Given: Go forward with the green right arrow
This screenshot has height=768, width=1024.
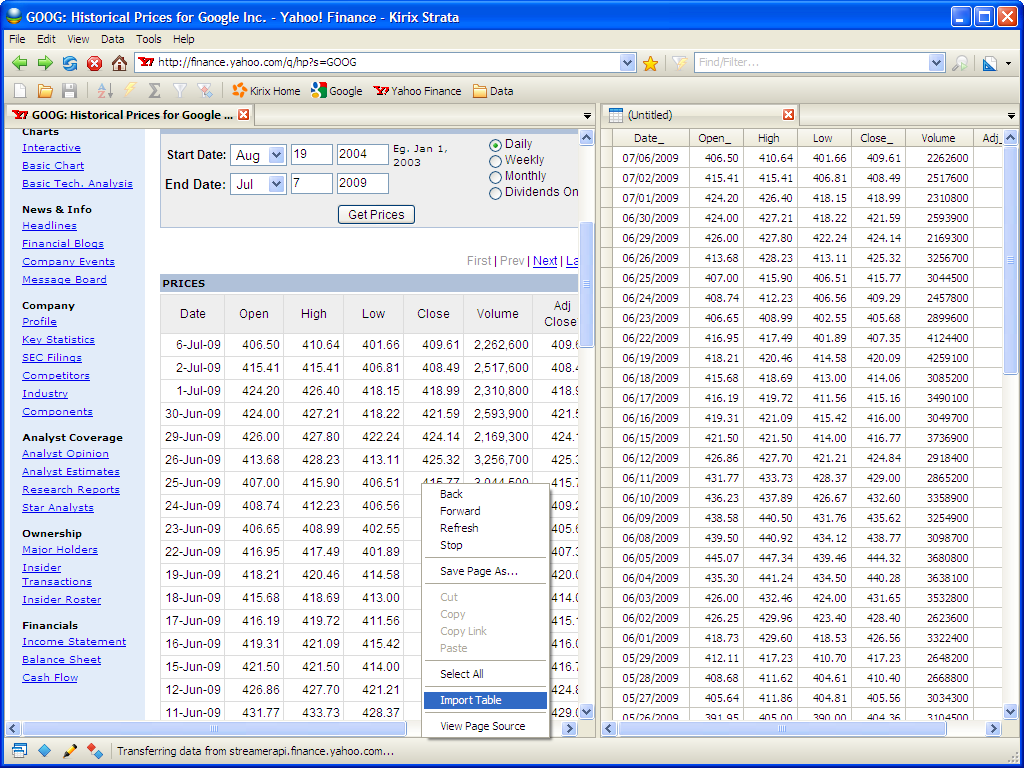Looking at the screenshot, I should click(44, 63).
